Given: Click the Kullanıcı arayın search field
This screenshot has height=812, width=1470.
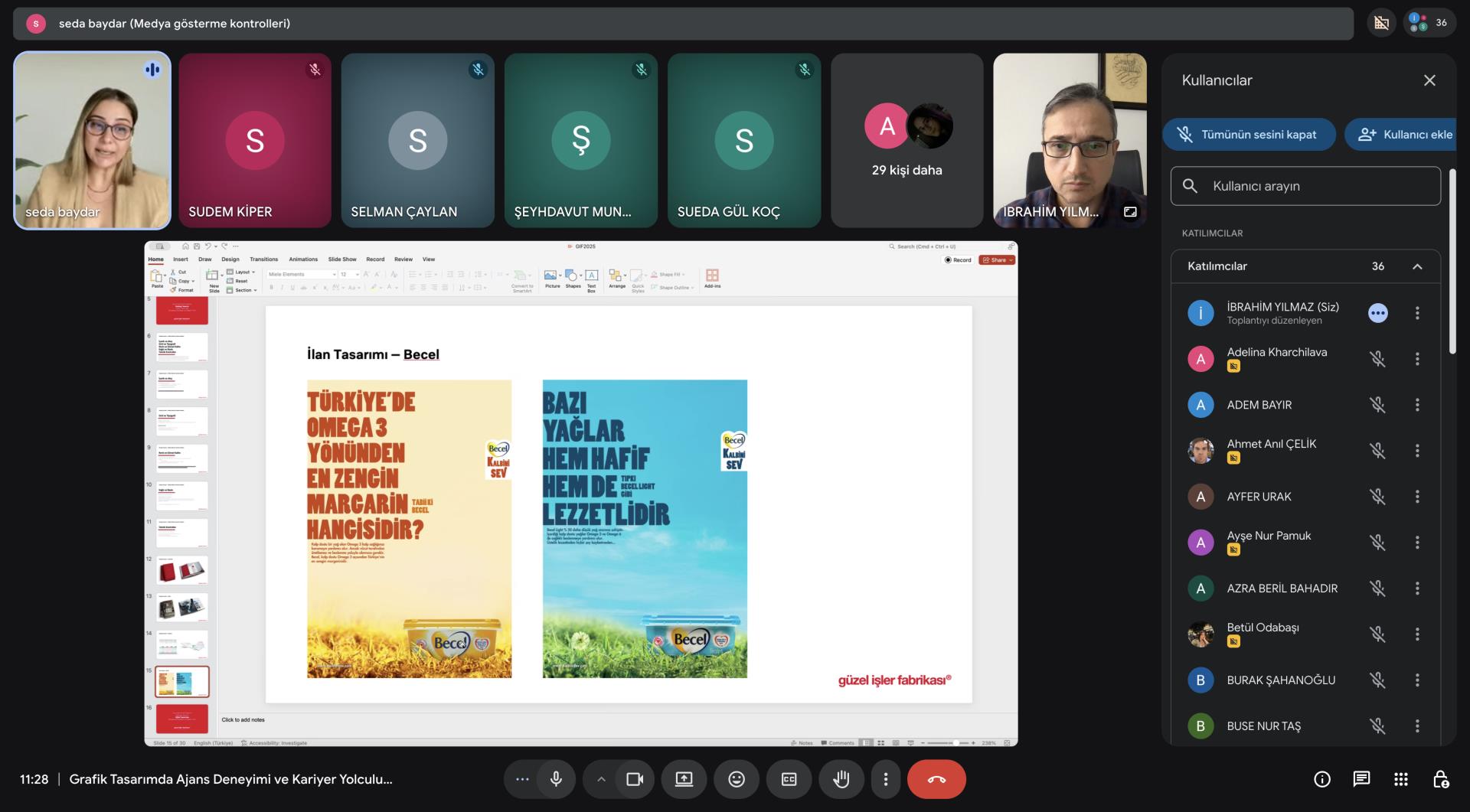Looking at the screenshot, I should [1305, 186].
